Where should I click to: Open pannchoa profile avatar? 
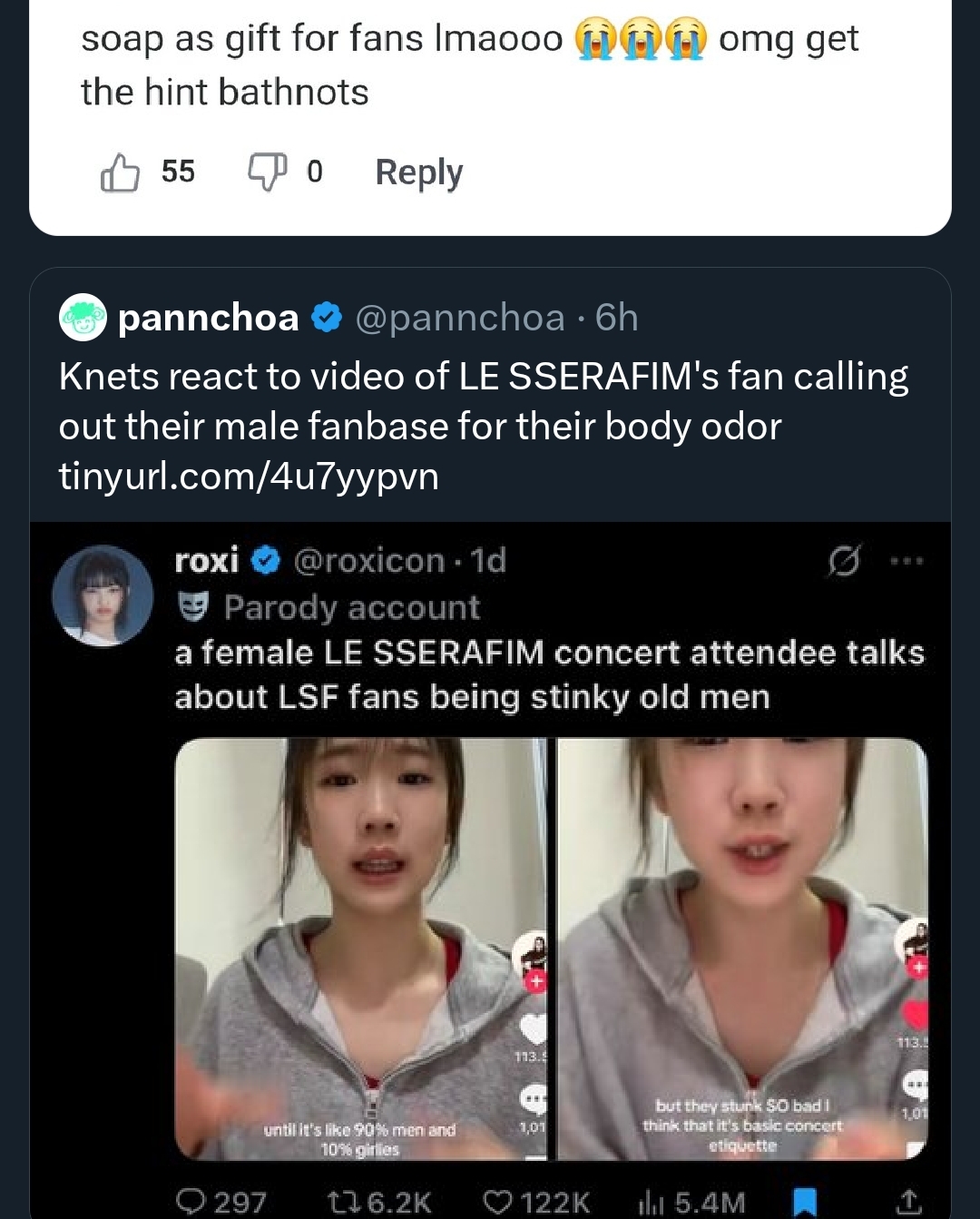tap(83, 318)
